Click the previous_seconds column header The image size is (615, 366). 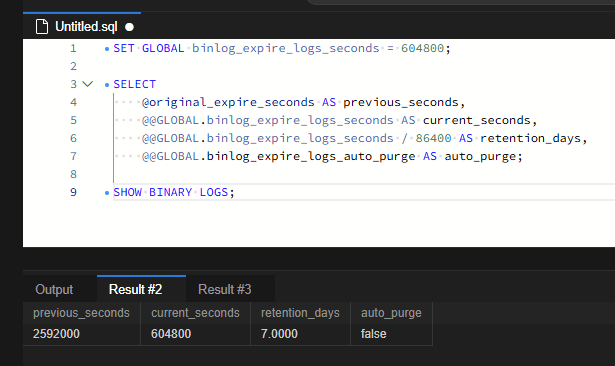tap(81, 313)
